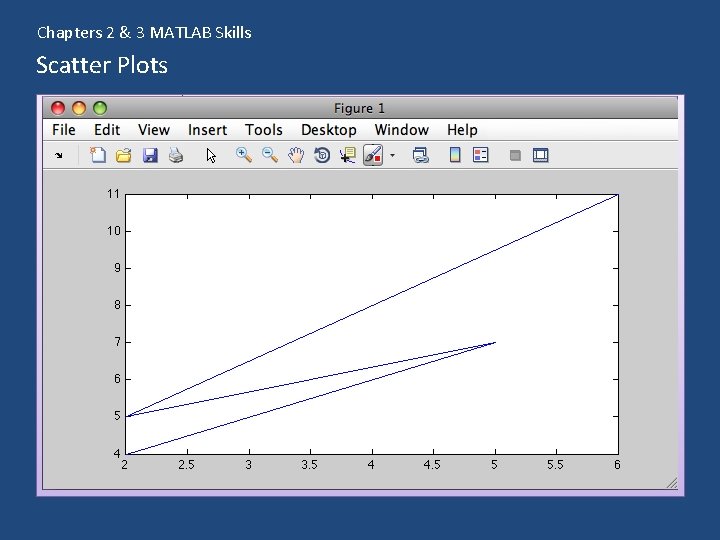The image size is (720, 540).
Task: Click the y-axis tick label 11
Action: pos(113,194)
